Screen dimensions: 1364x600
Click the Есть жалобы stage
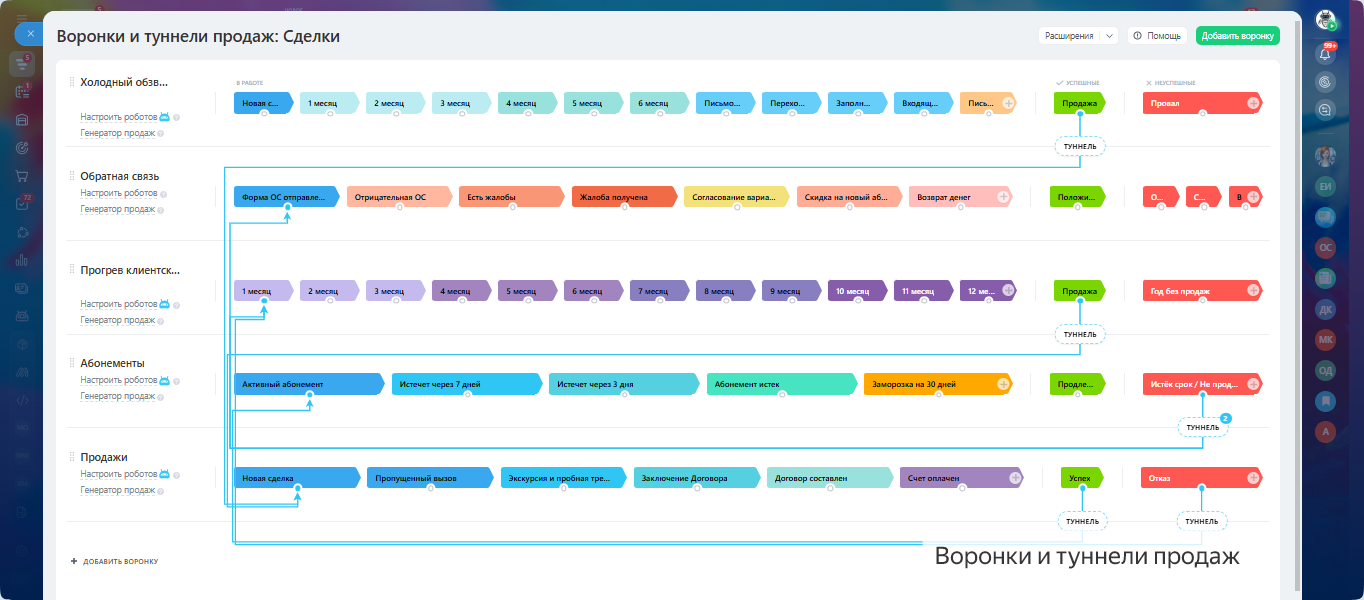point(512,197)
